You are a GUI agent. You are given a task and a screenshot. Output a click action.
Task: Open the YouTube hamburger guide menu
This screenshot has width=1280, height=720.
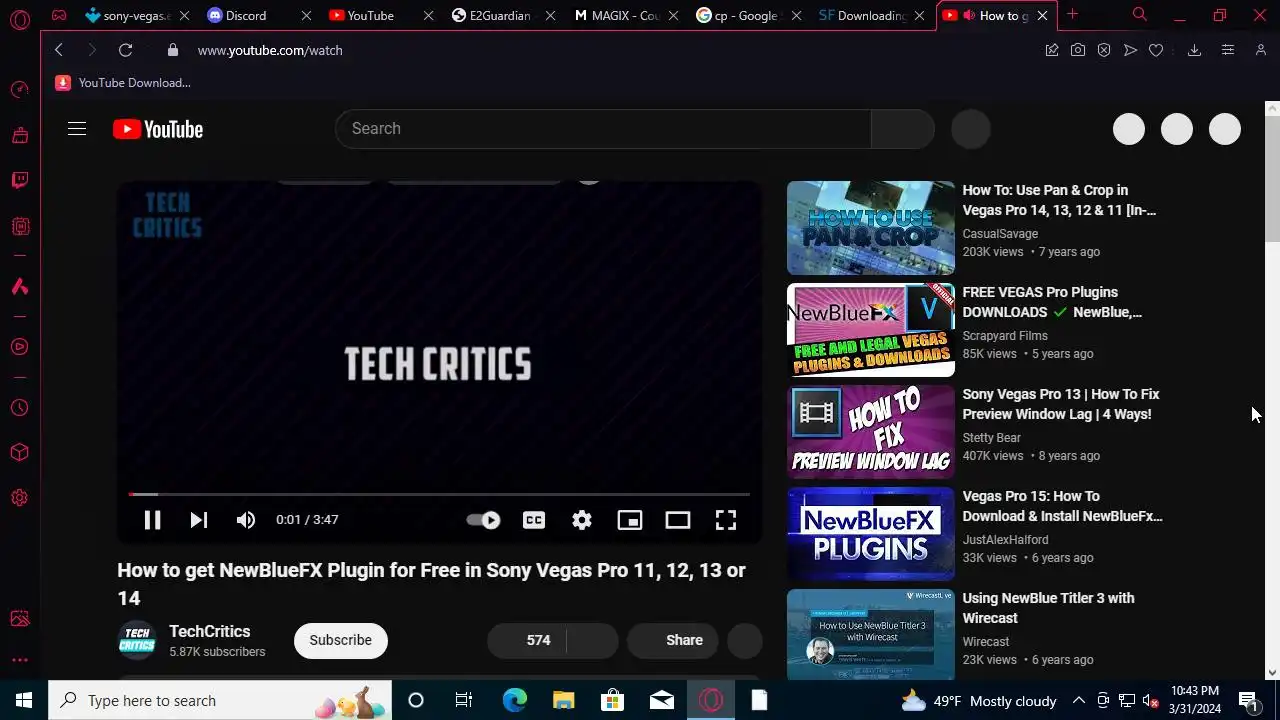tap(77, 129)
